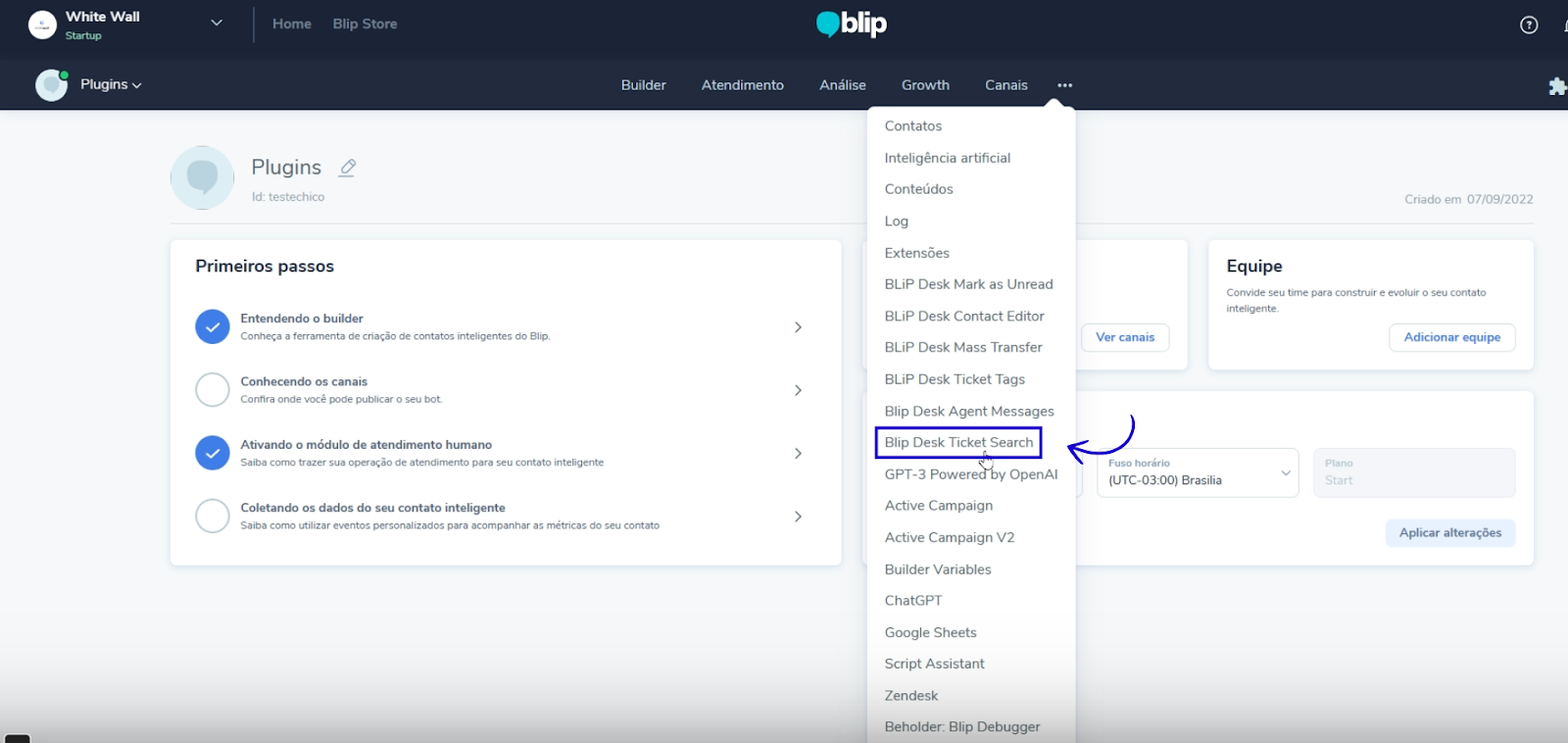Toggle the Entendendo o builder check circle

click(213, 326)
